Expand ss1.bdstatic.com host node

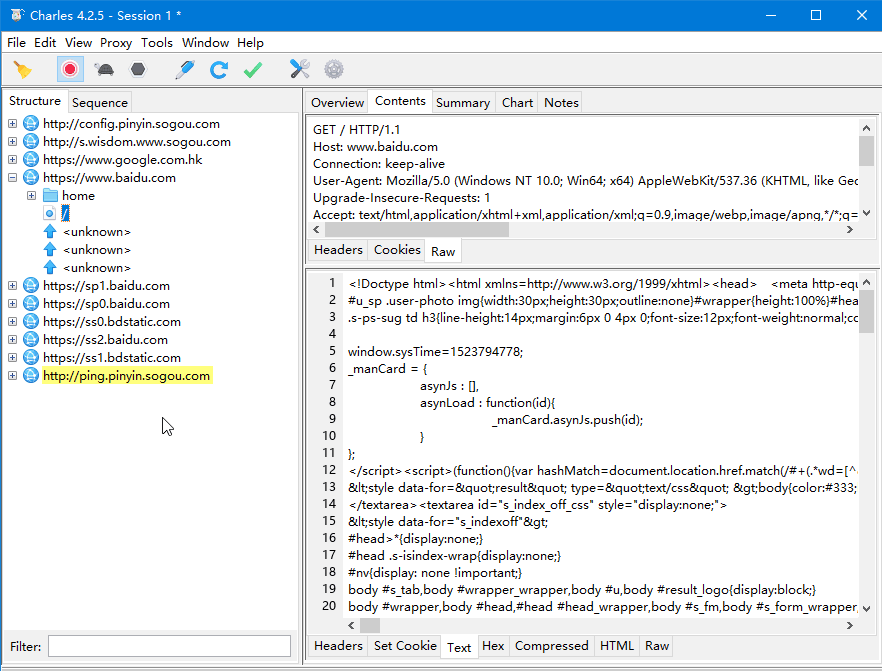12,358
